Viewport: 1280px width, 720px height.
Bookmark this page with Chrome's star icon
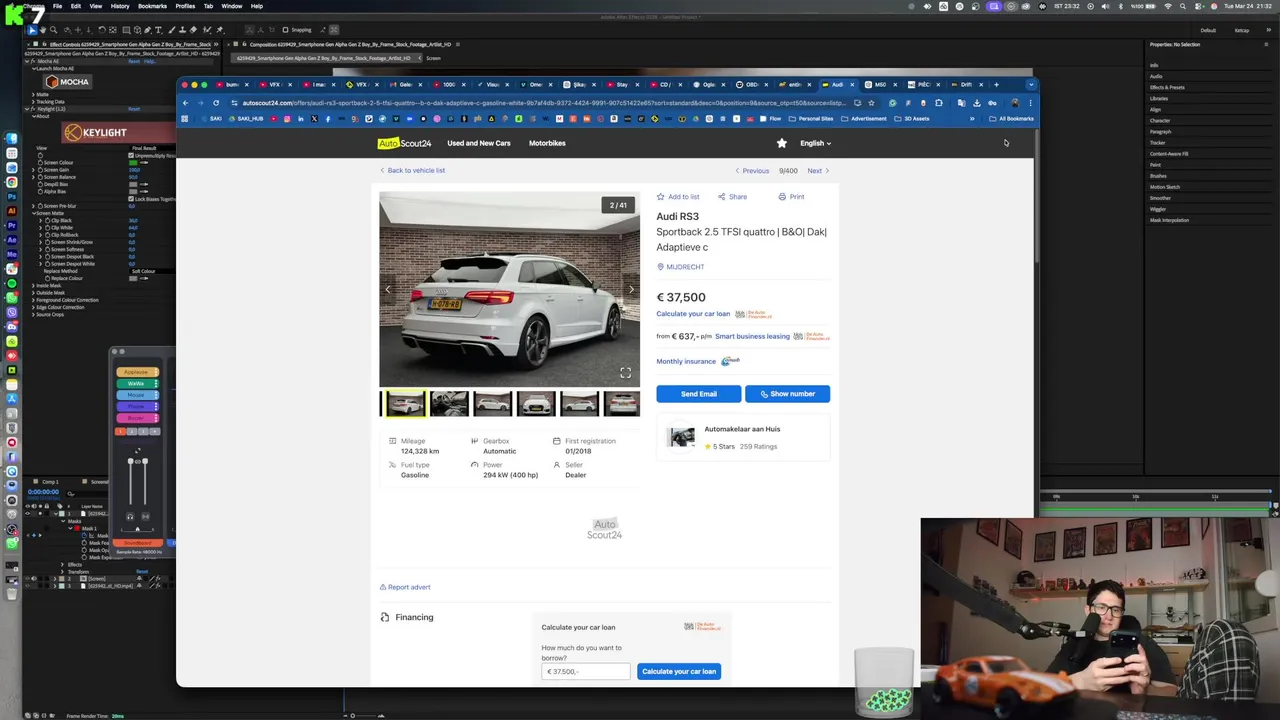point(871,103)
